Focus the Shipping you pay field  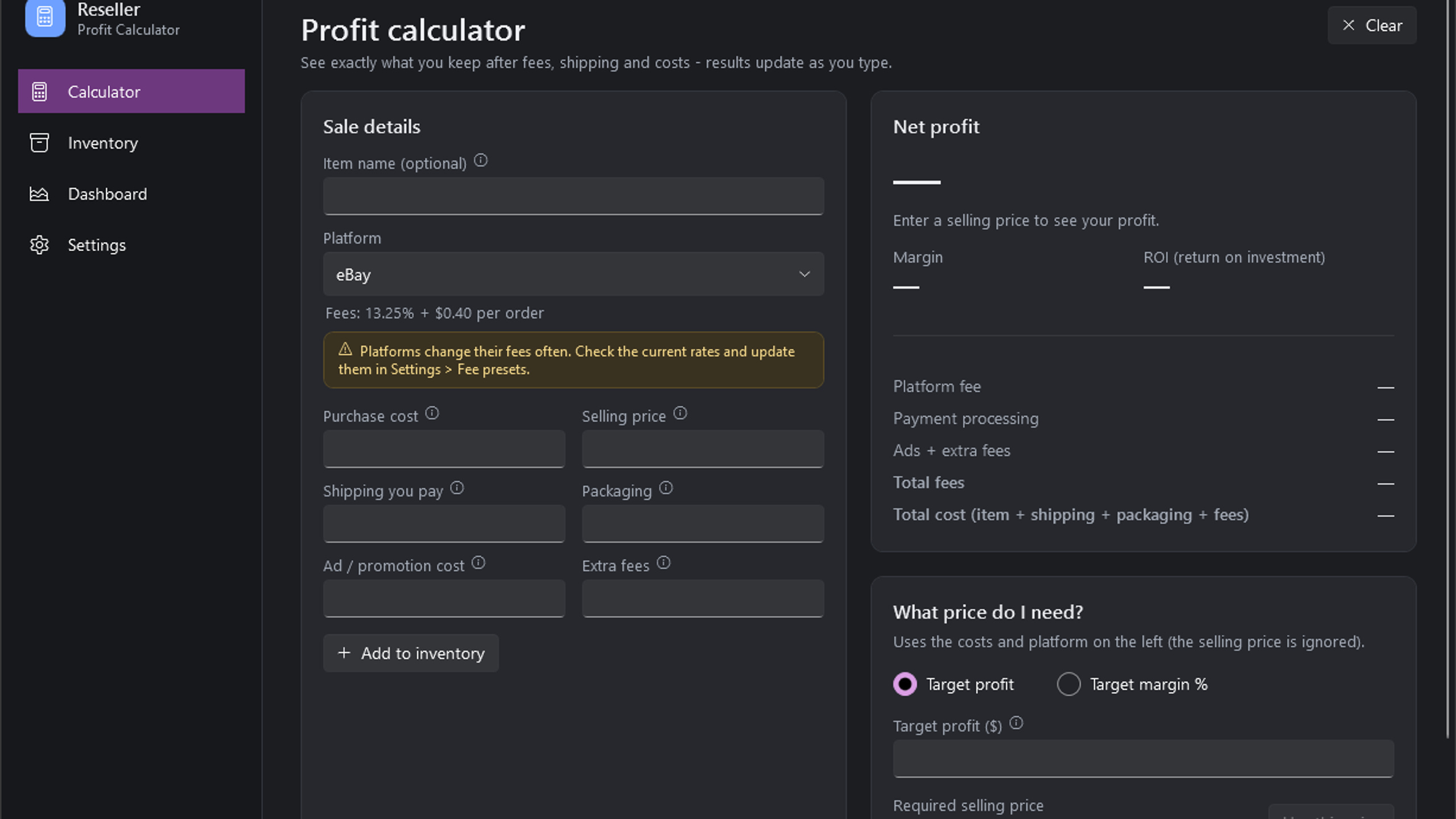pos(444,524)
